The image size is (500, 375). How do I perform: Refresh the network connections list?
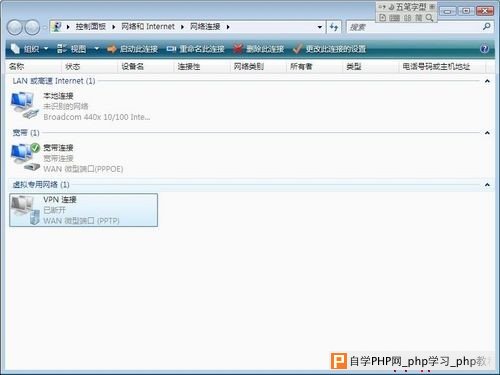pos(334,27)
